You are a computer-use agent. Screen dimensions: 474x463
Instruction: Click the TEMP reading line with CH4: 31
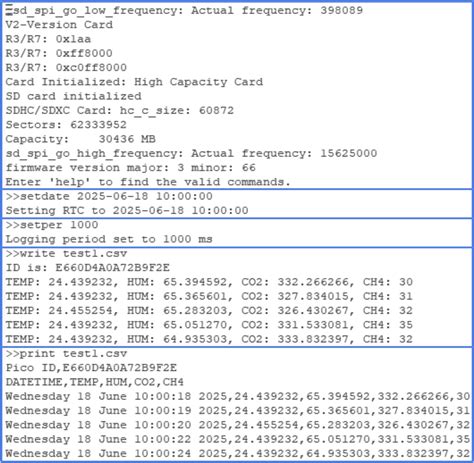pyautogui.click(x=209, y=296)
